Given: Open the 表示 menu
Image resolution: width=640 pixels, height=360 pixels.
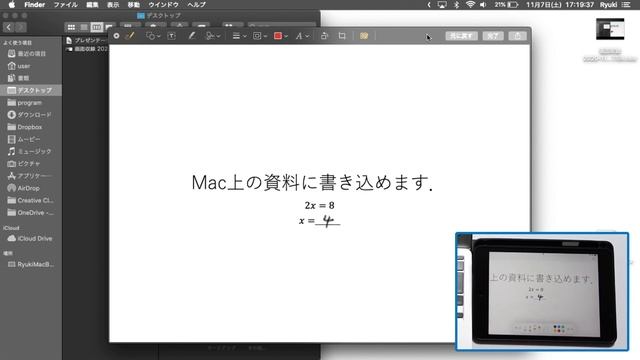Looking at the screenshot, I should tap(113, 4).
